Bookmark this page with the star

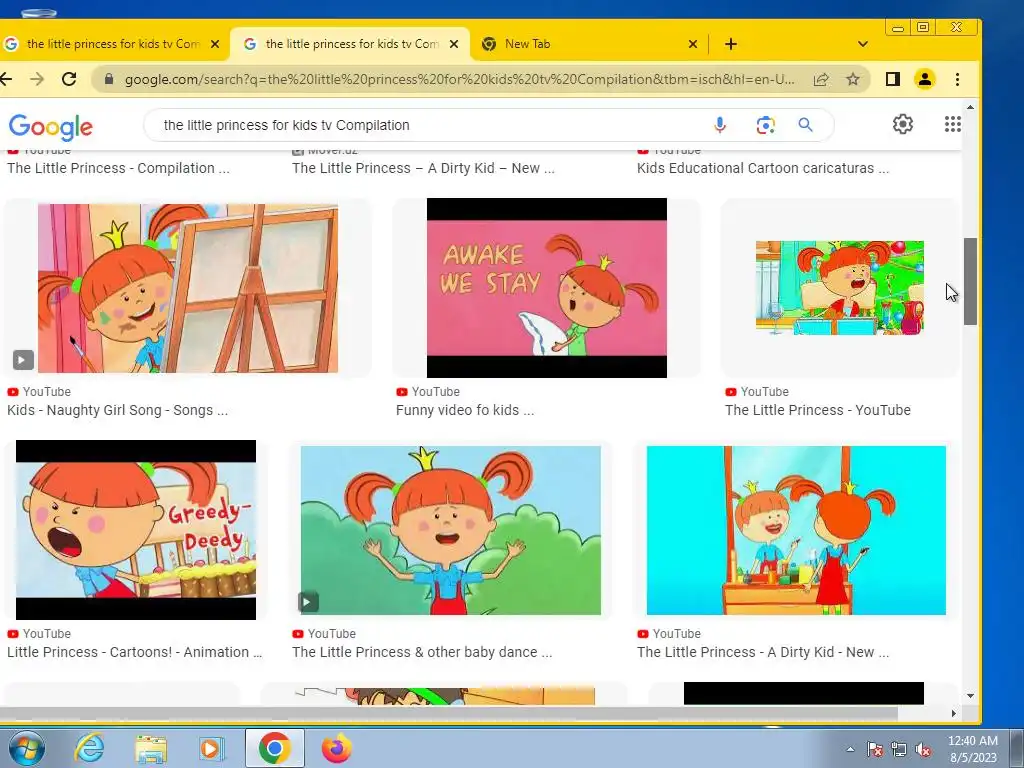point(852,79)
